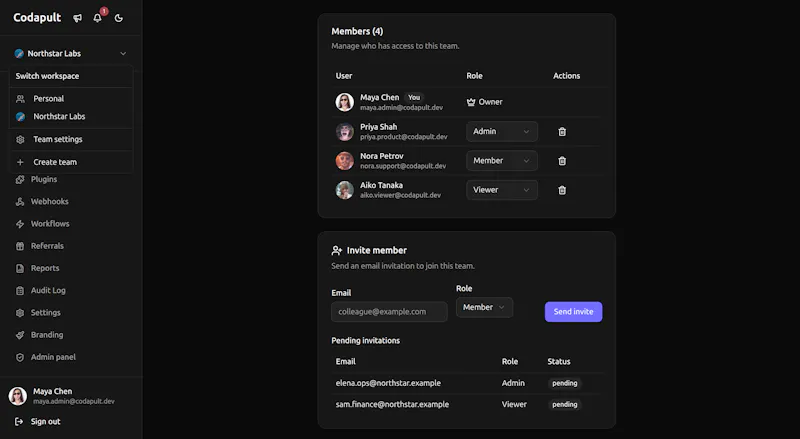Open the Workflows section
Image resolution: width=800 pixels, height=439 pixels.
(x=50, y=224)
